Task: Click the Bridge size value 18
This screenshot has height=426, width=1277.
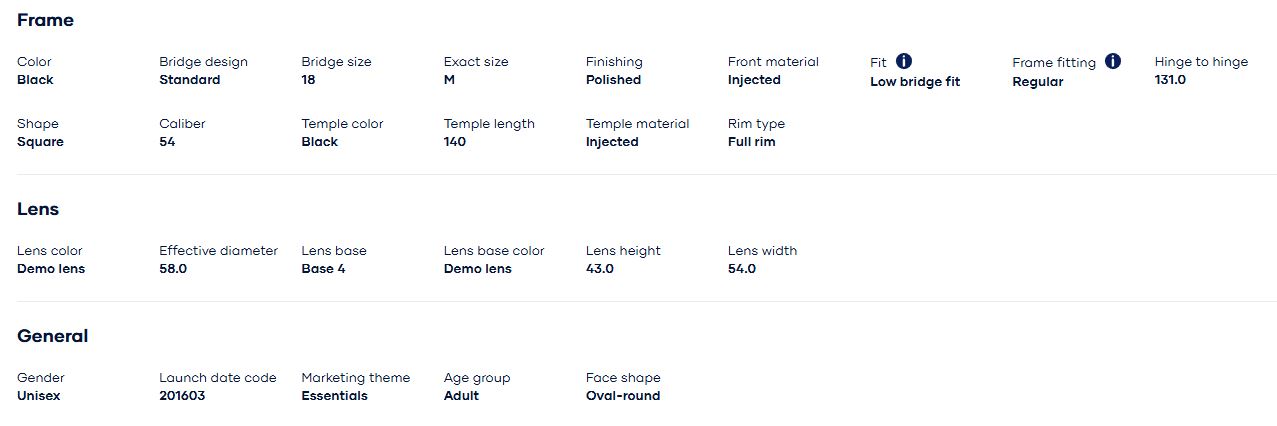Action: [x=308, y=80]
